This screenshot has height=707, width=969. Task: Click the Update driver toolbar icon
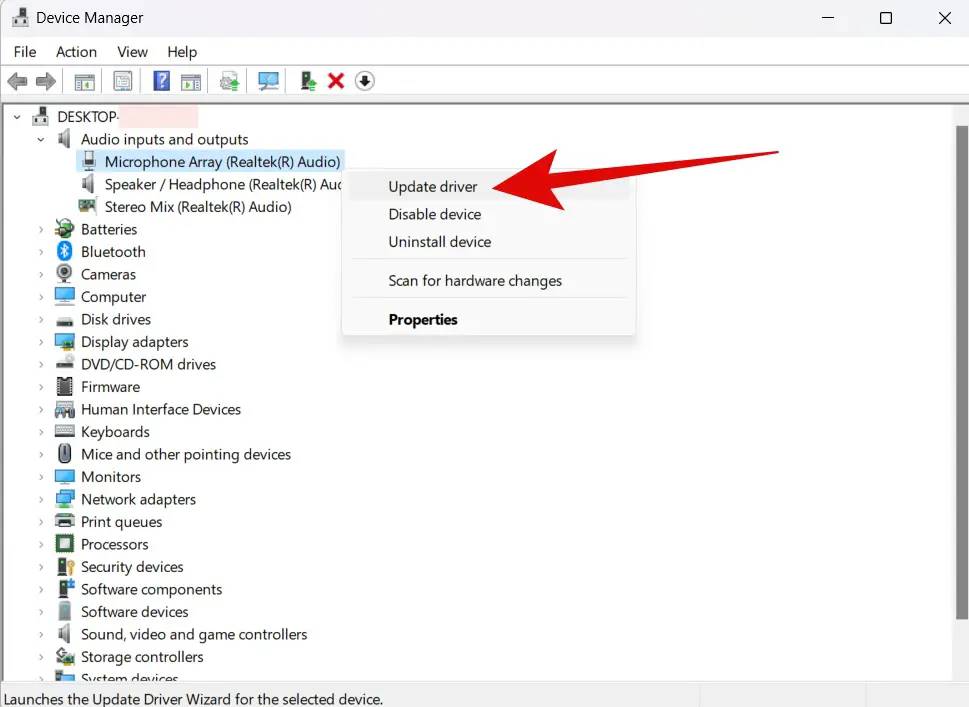[x=308, y=81]
